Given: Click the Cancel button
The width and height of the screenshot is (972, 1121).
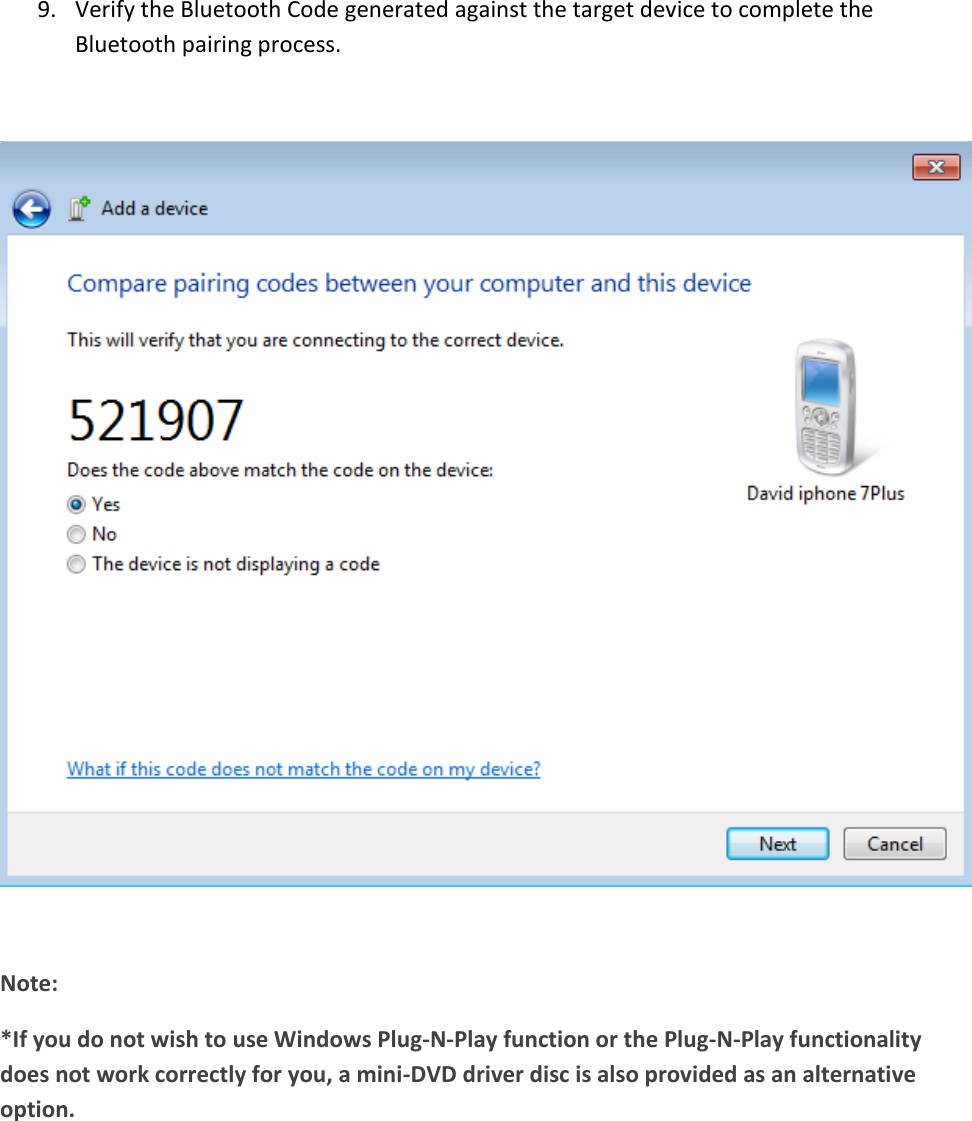Looking at the screenshot, I should [x=894, y=843].
